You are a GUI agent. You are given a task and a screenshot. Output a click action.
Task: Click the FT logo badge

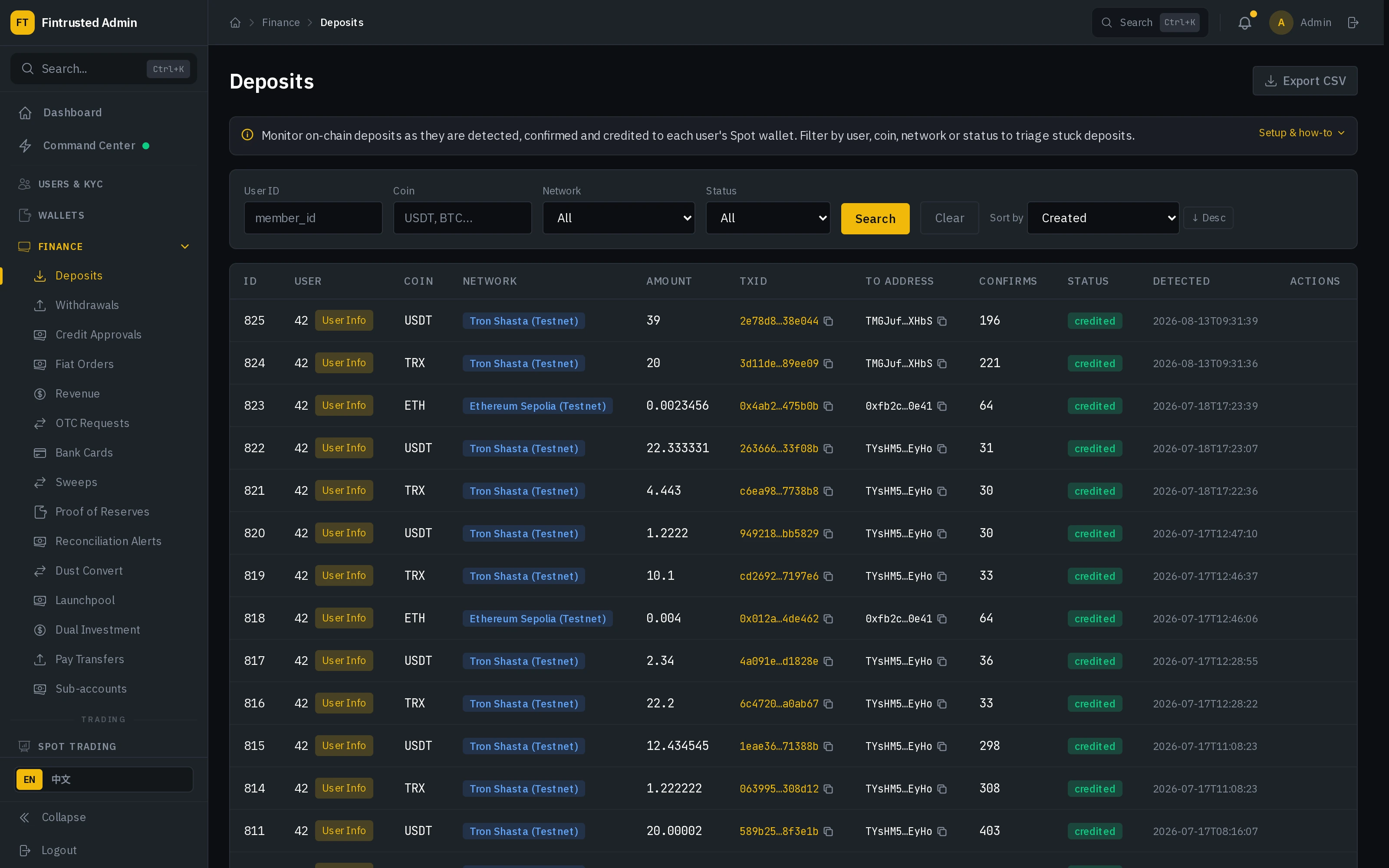[23, 23]
